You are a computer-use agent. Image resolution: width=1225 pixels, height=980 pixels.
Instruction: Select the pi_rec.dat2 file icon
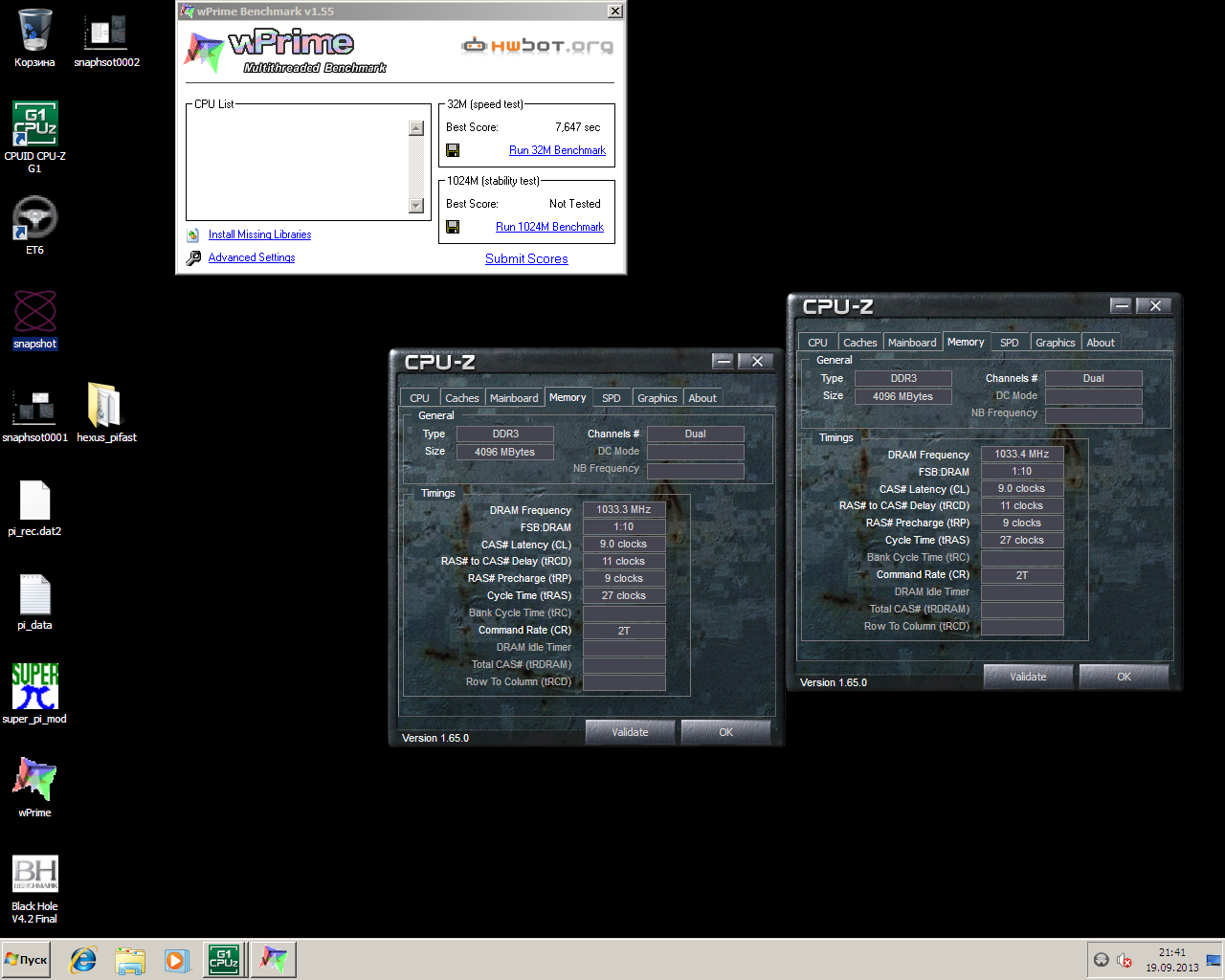[x=34, y=507]
